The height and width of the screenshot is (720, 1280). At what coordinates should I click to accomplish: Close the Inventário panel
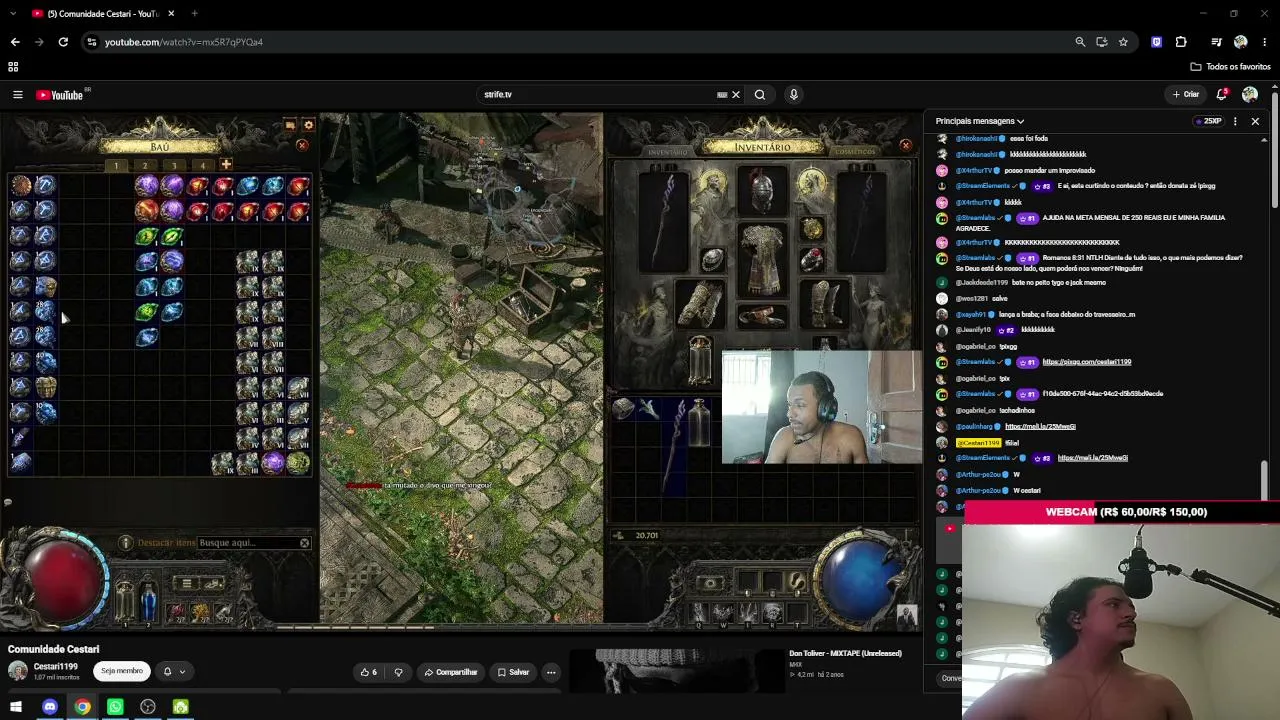[x=905, y=145]
